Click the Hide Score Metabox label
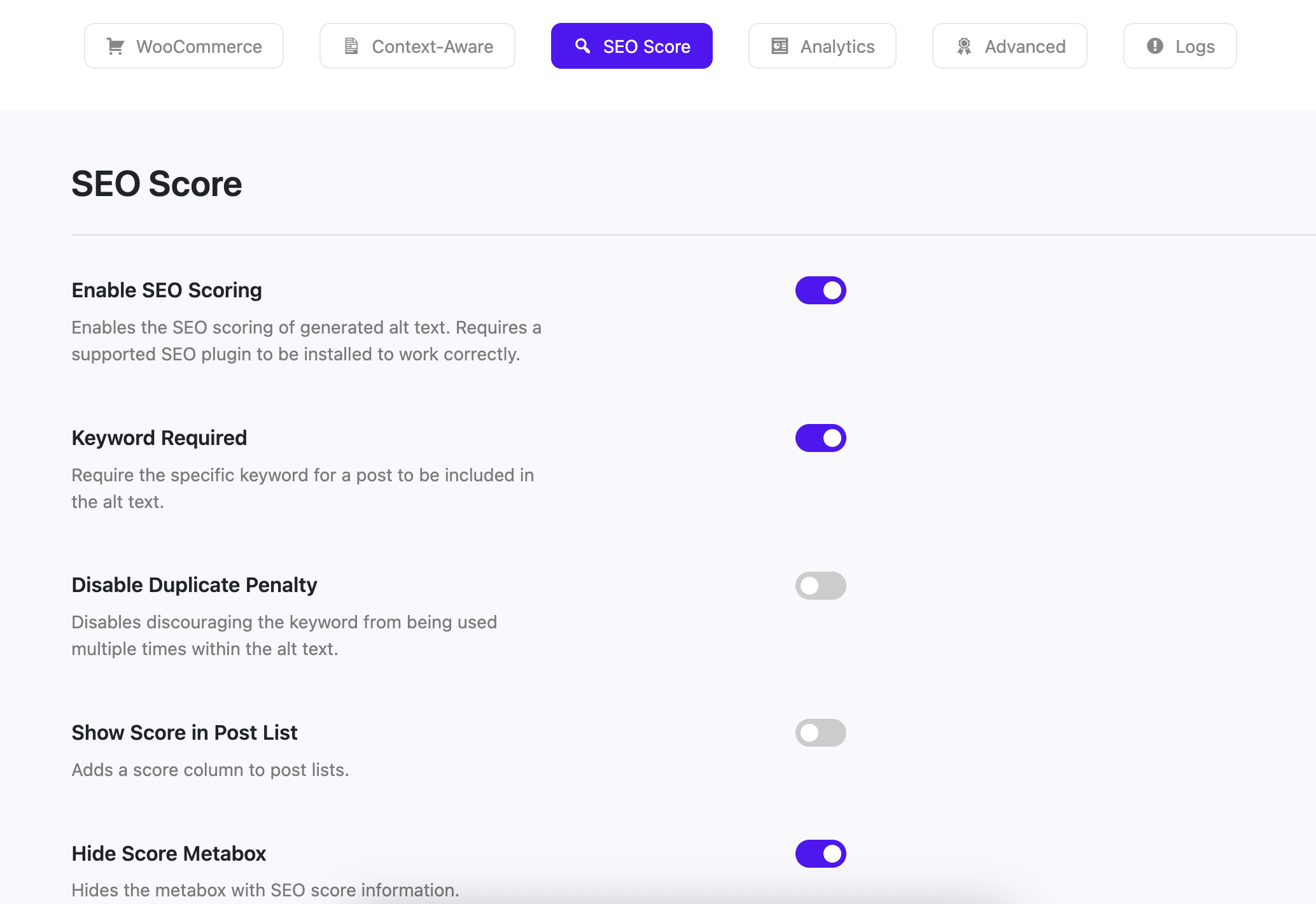This screenshot has width=1316, height=904. coord(169,854)
